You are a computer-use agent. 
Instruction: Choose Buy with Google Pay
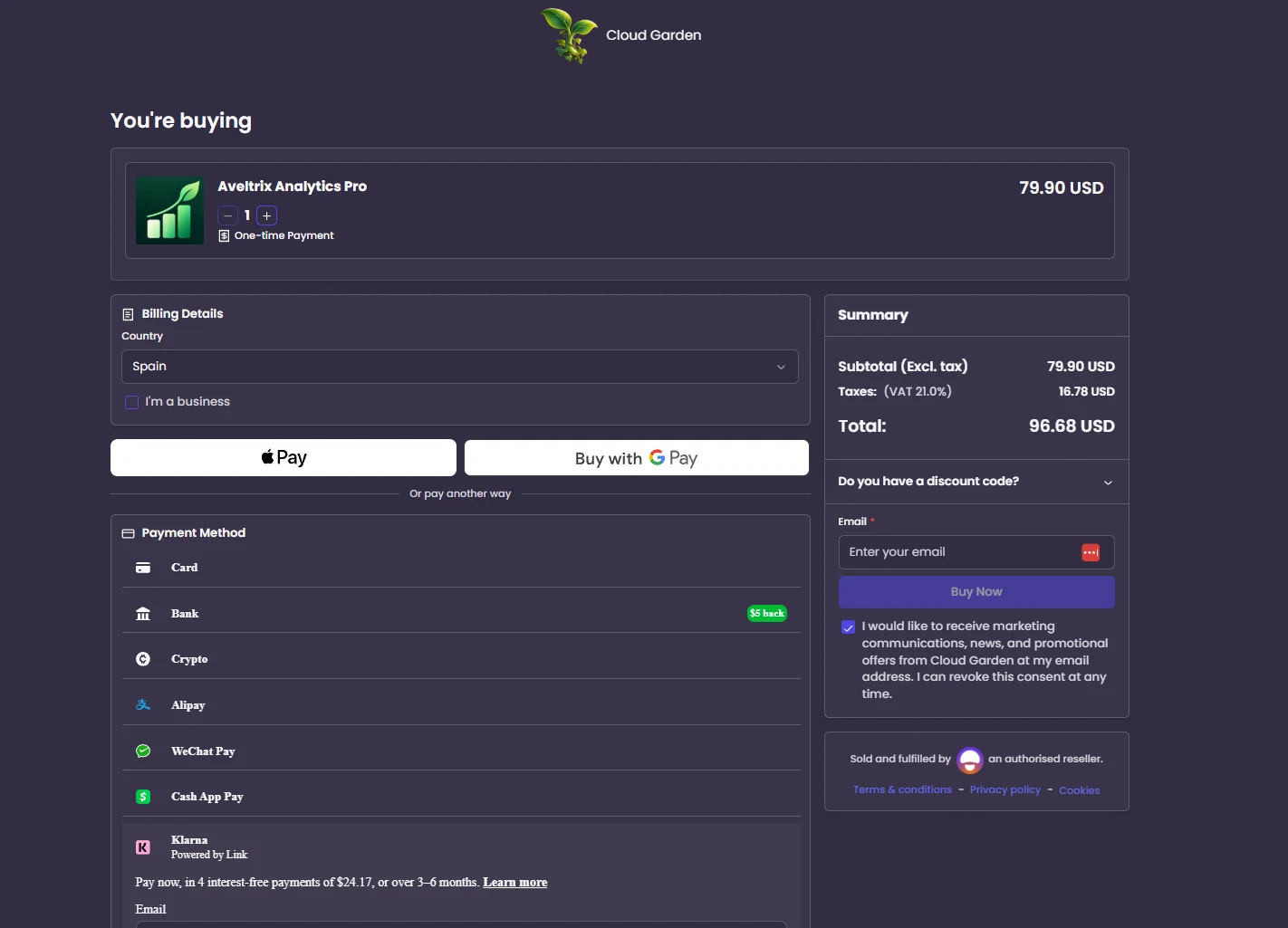click(637, 458)
